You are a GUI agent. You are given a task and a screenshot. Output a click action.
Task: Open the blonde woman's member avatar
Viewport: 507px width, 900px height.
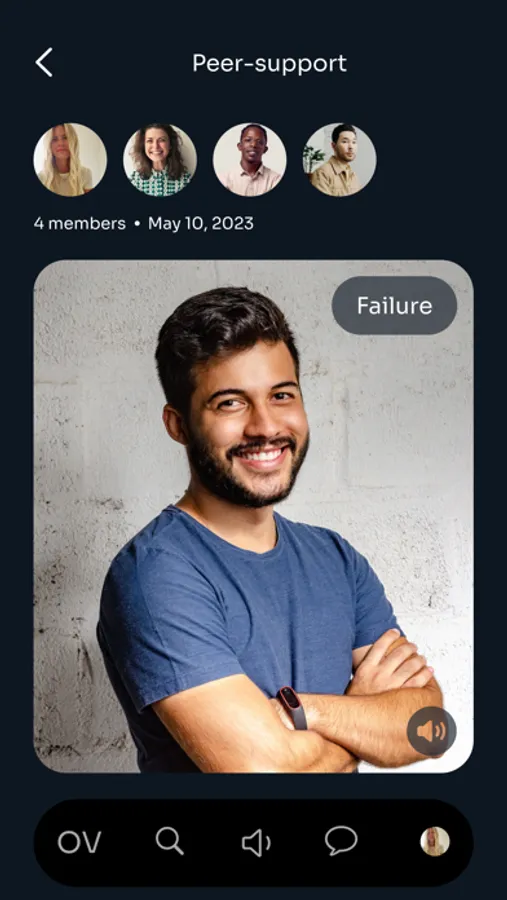pyautogui.click(x=70, y=160)
